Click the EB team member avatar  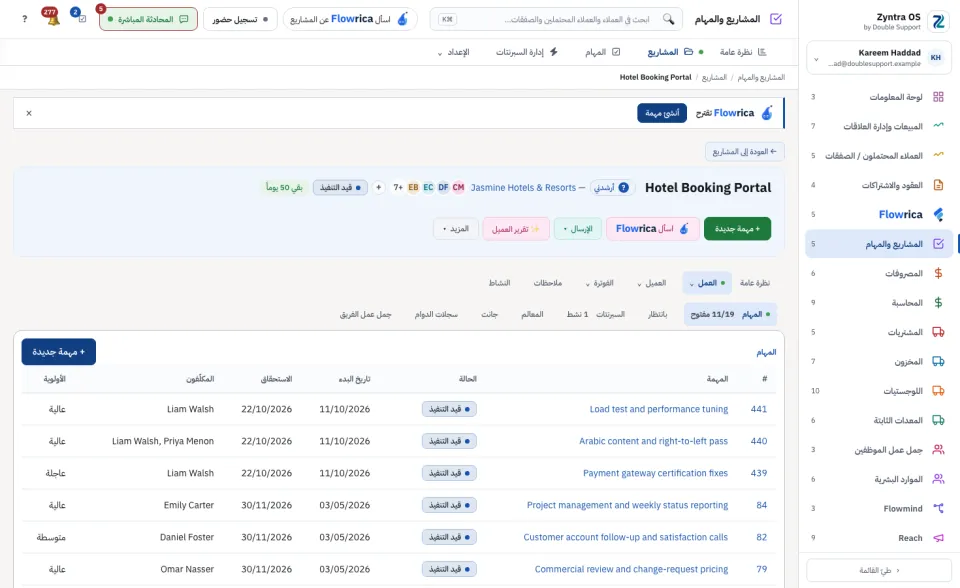click(x=413, y=187)
